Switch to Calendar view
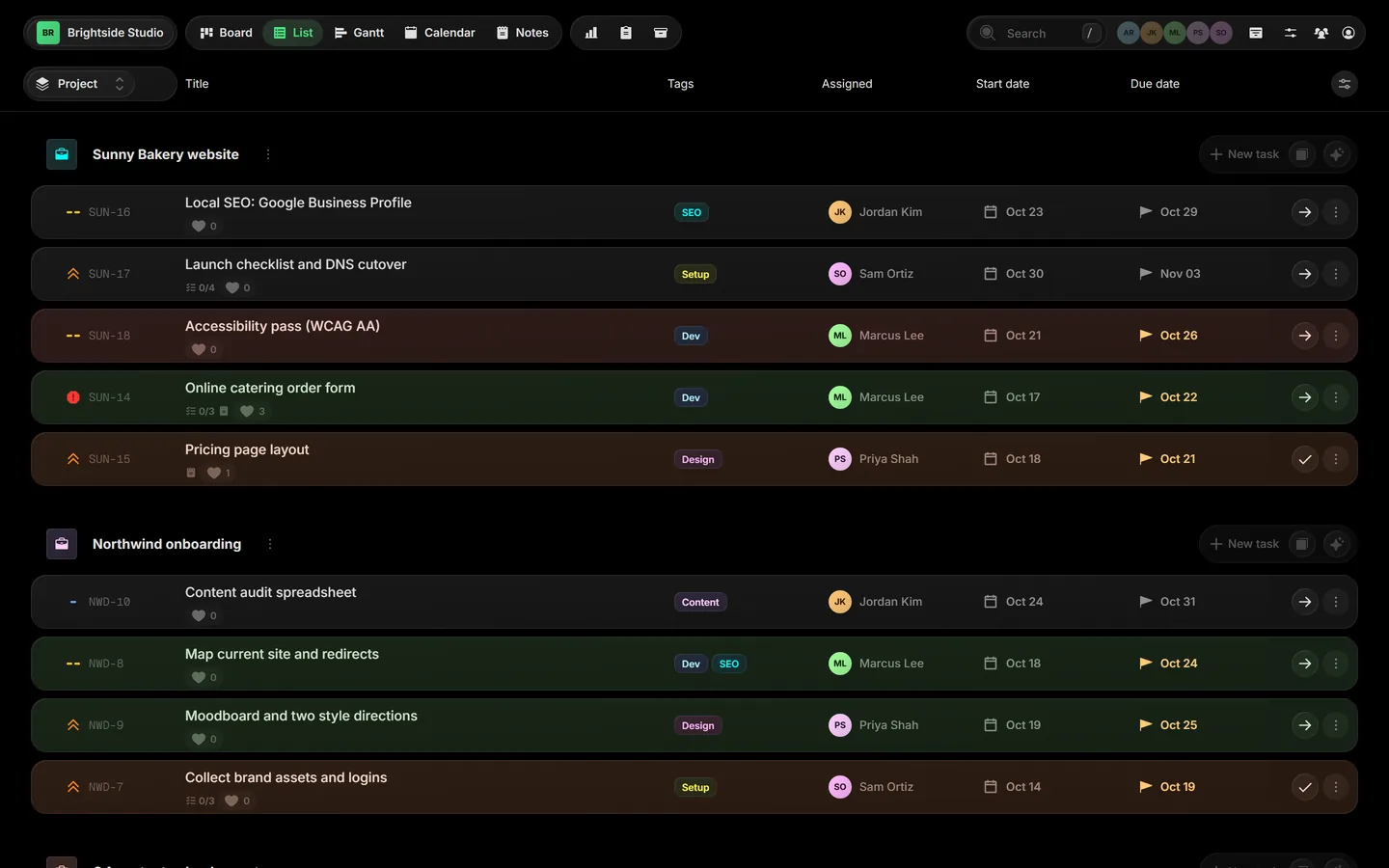The height and width of the screenshot is (868, 1389). 440,33
